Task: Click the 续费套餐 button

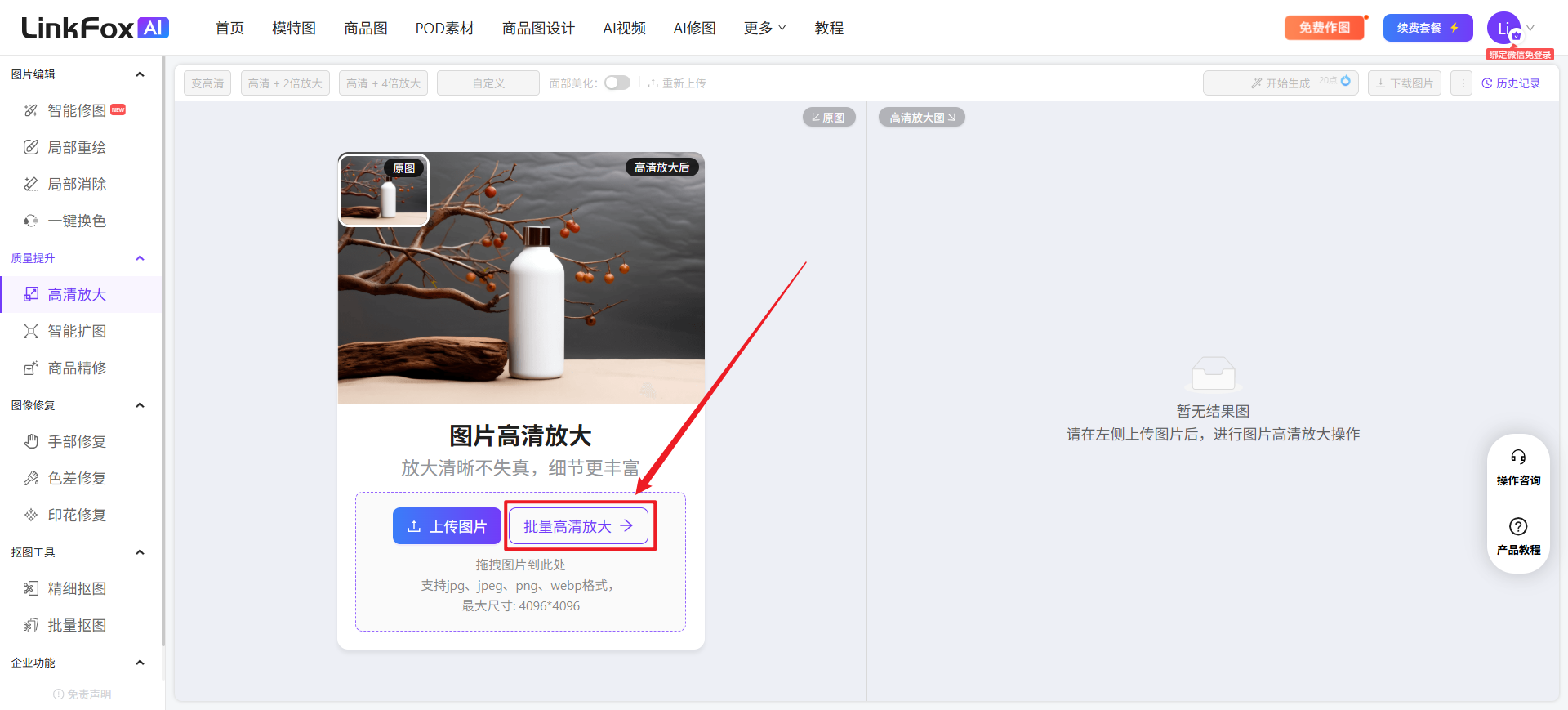Action: (x=1428, y=28)
